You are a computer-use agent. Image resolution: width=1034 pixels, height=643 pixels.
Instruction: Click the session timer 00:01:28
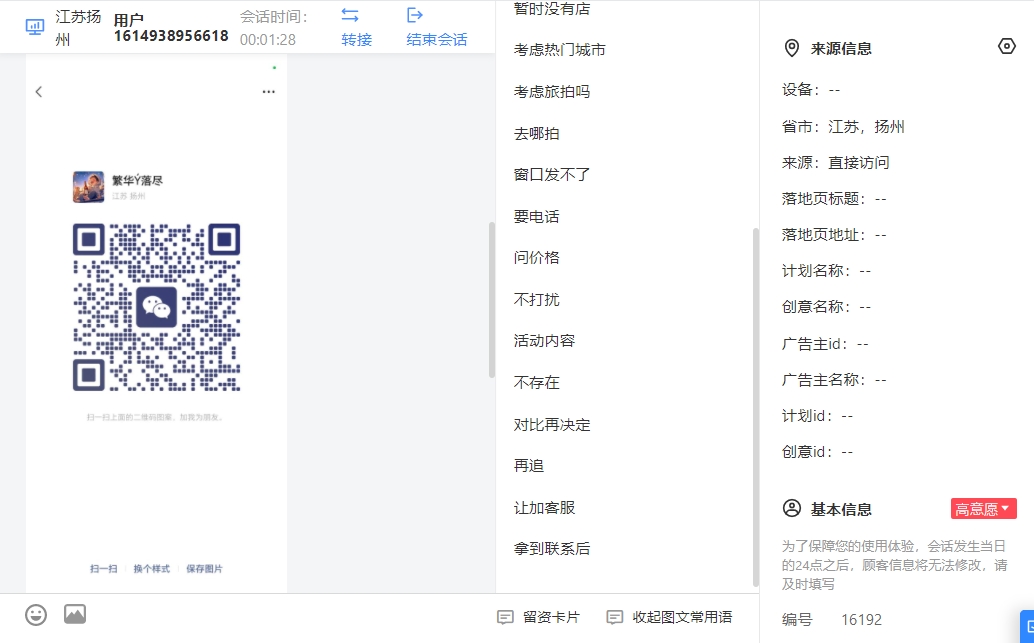(268, 40)
